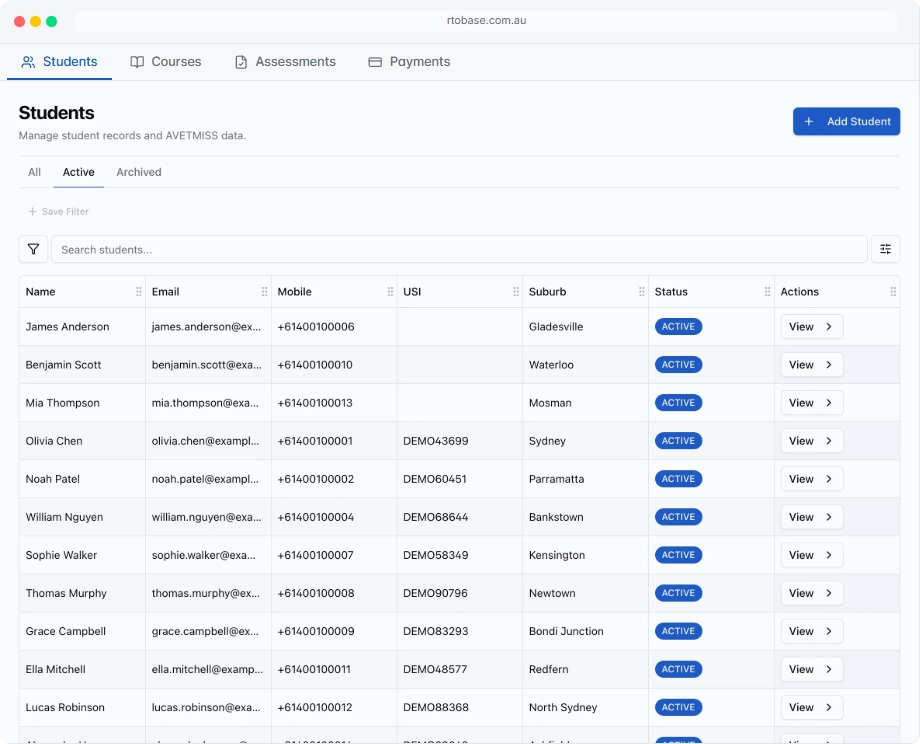The image size is (920, 744).
Task: Click email noah.patel@exampl...
Action: click(x=205, y=479)
